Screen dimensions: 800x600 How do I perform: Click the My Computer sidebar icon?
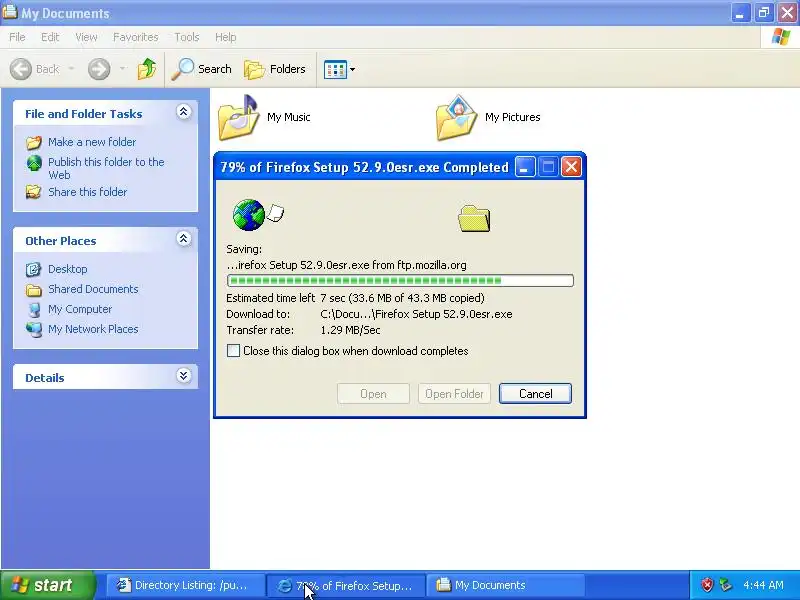pyautogui.click(x=34, y=310)
